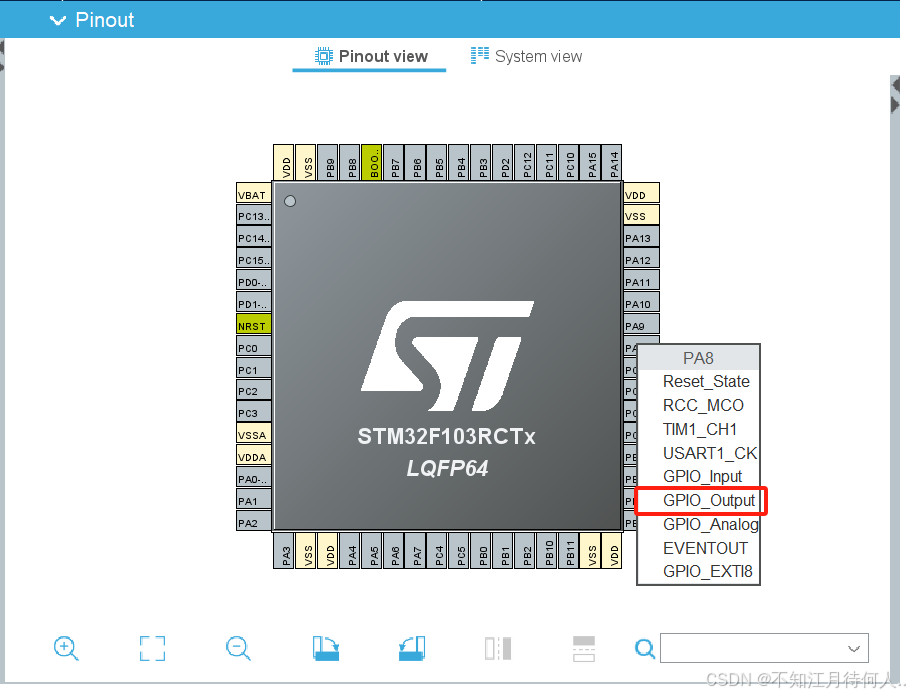
Task: Click the PB0 pin at bottom
Action: tap(481, 551)
